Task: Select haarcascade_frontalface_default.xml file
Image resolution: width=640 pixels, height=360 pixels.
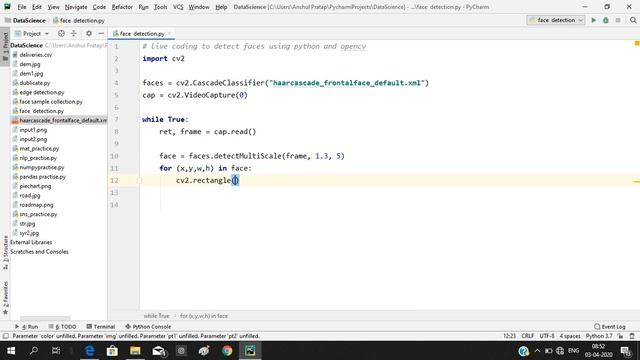Action: (63, 120)
